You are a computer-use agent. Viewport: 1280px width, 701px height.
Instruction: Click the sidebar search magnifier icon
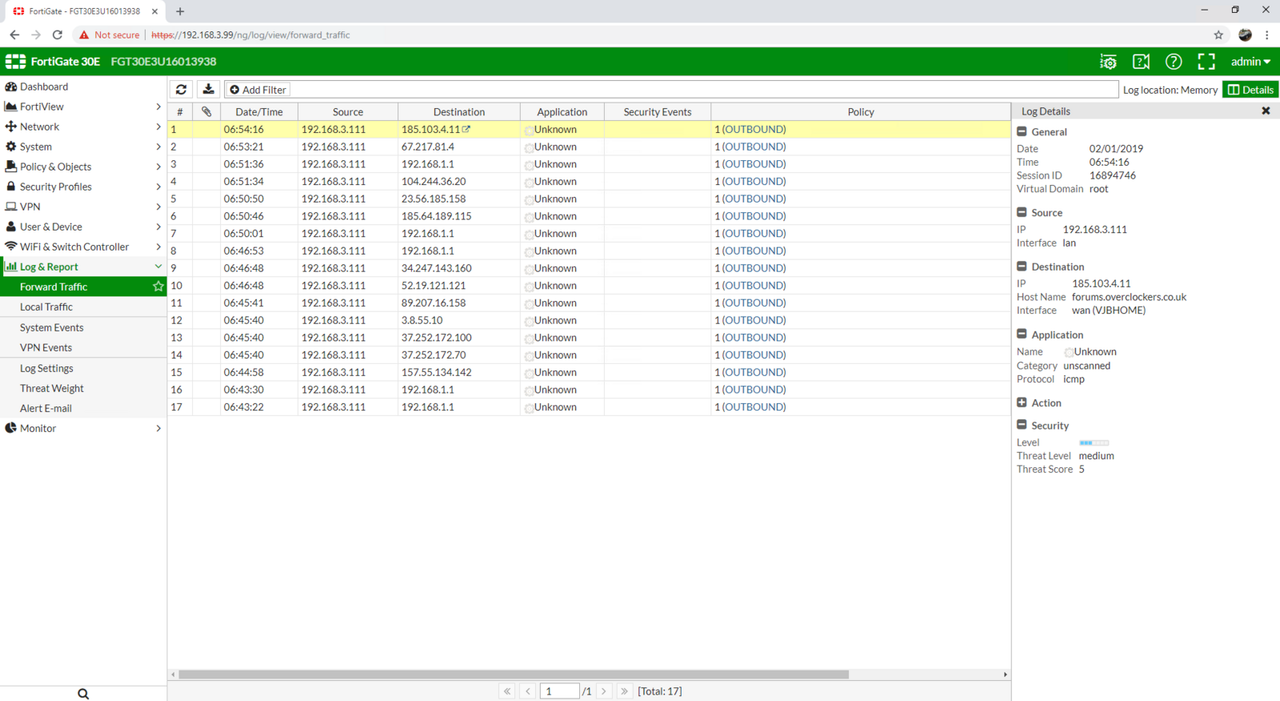(x=83, y=694)
